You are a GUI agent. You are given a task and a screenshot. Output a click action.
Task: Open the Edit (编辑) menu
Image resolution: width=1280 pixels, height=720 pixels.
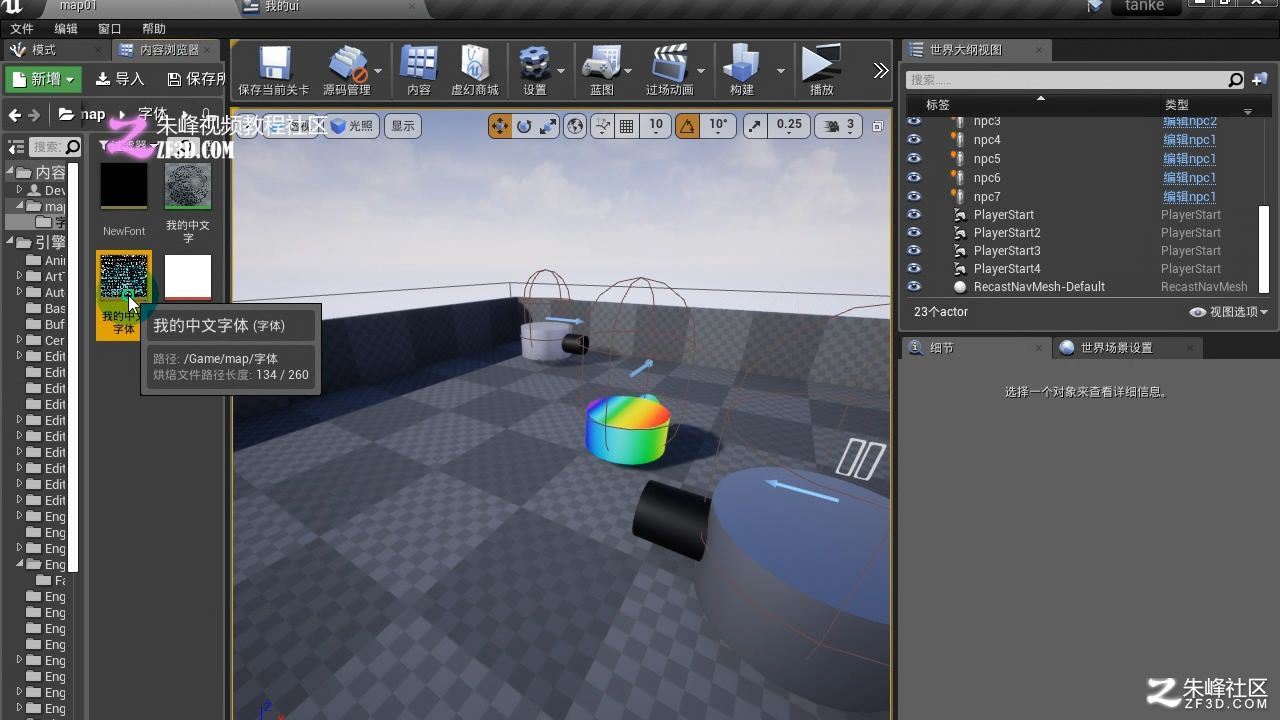pyautogui.click(x=66, y=29)
